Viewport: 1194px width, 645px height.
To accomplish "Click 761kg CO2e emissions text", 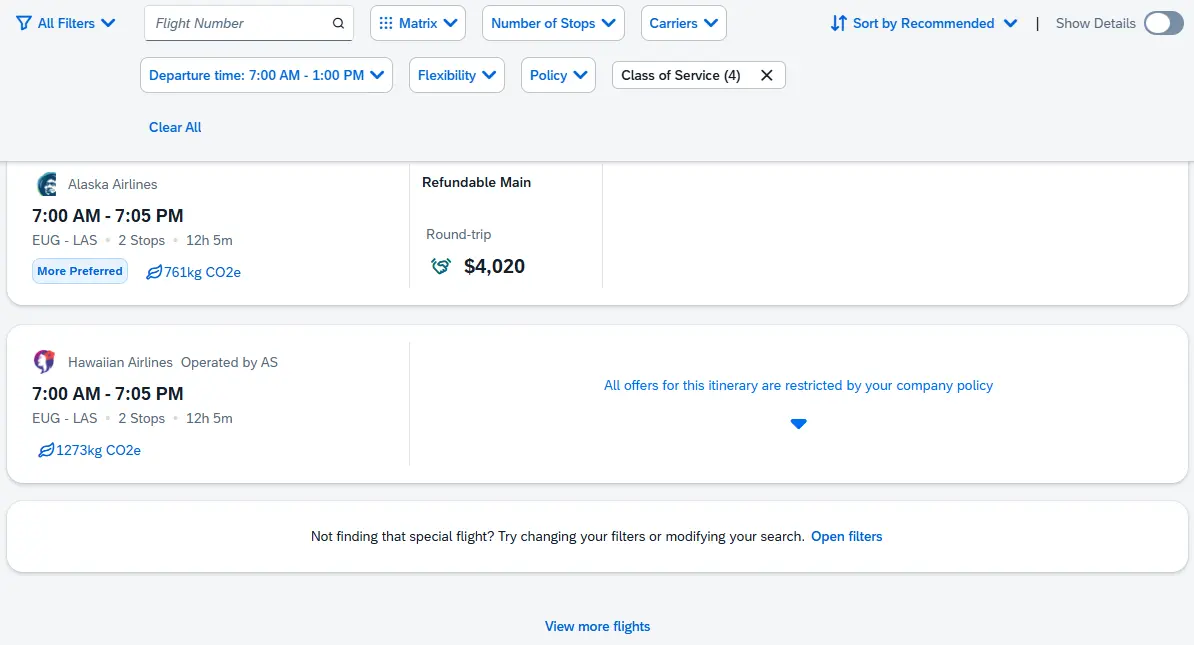I will point(203,272).
